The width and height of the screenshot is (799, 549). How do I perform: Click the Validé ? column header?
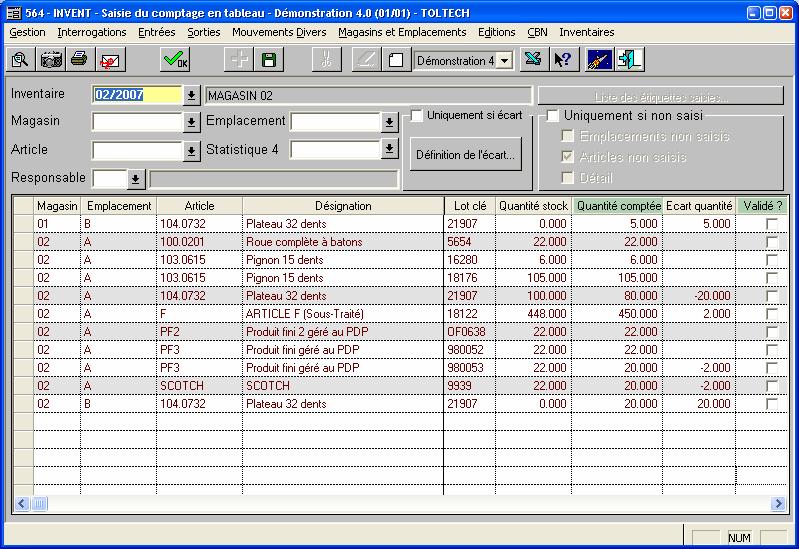(x=762, y=206)
